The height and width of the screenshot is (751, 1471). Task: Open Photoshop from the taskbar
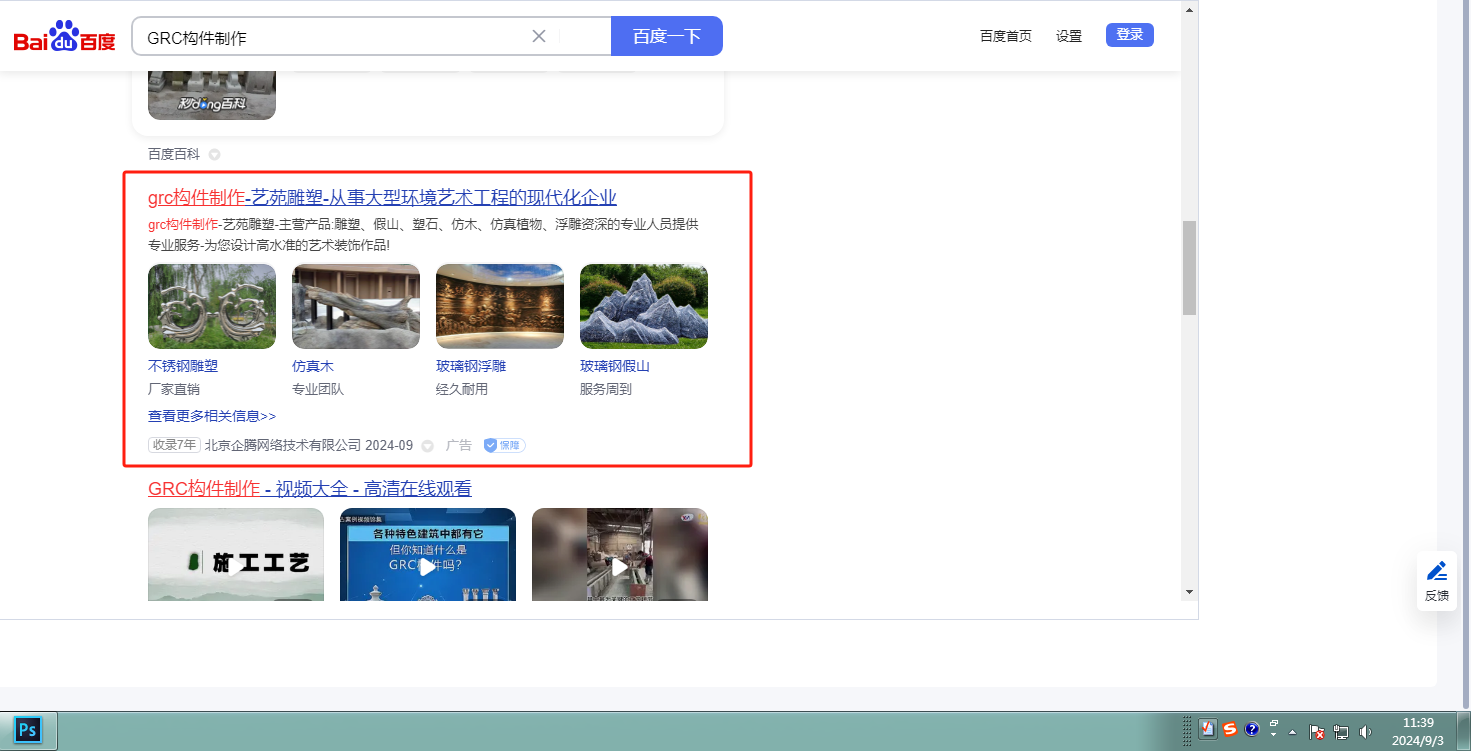pos(28,730)
